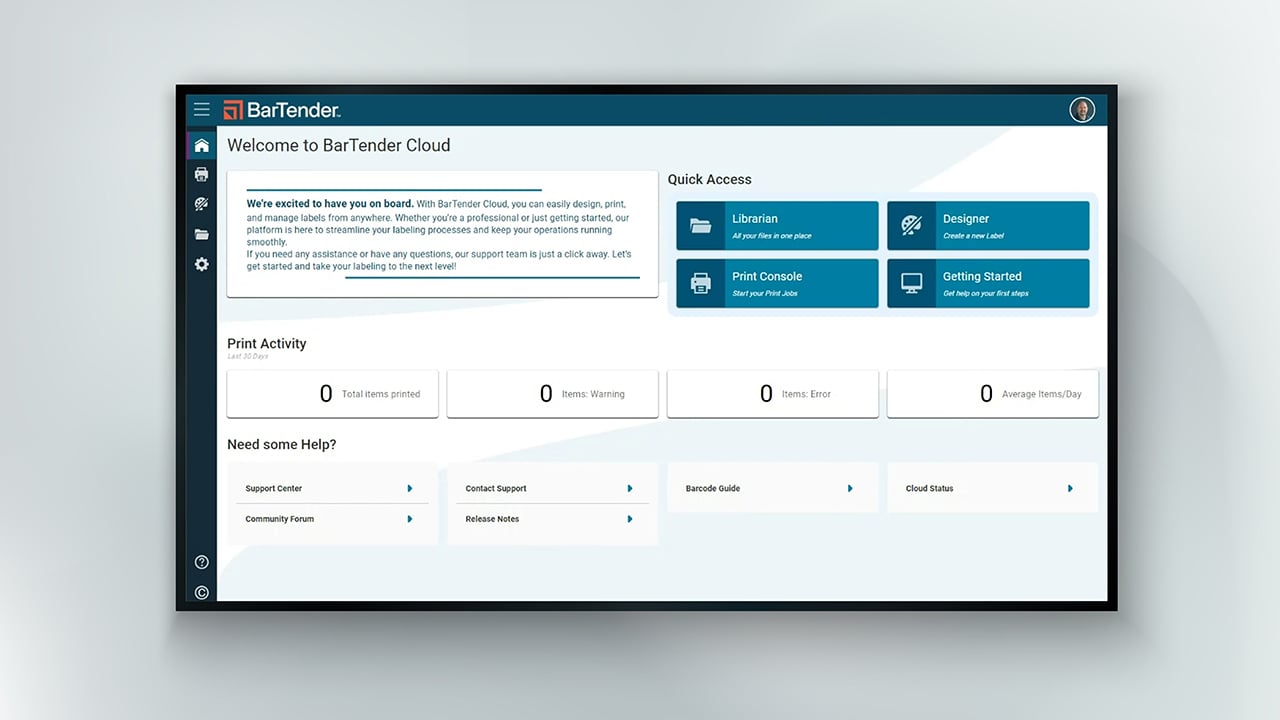1280x720 pixels.
Task: Open the settings gear in the sidebar
Action: [x=201, y=264]
